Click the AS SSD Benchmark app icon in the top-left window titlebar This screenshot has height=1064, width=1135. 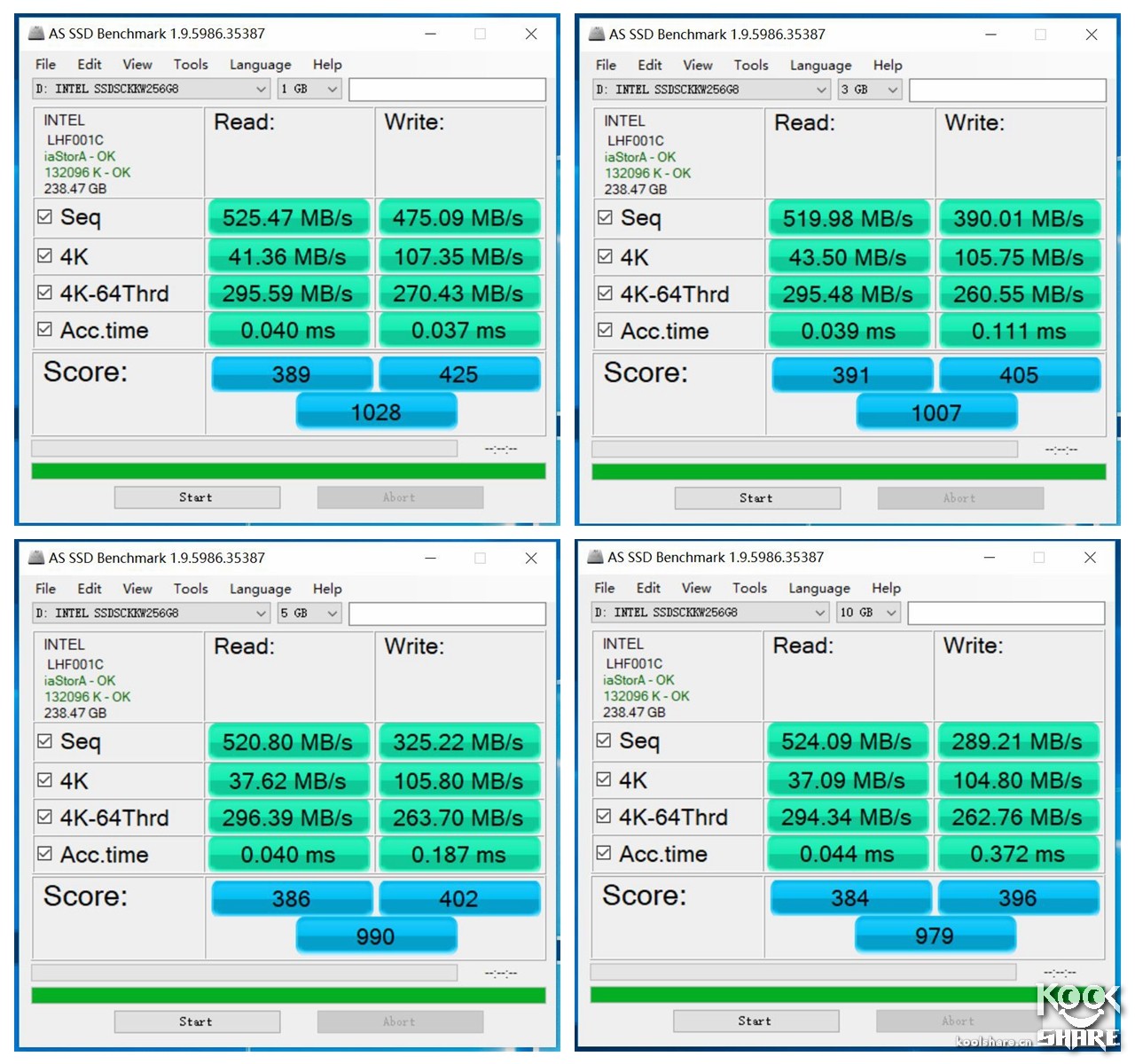click(x=36, y=33)
